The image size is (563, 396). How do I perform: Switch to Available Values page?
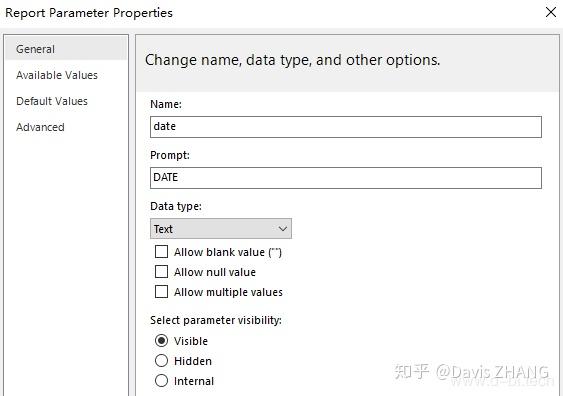pos(57,75)
